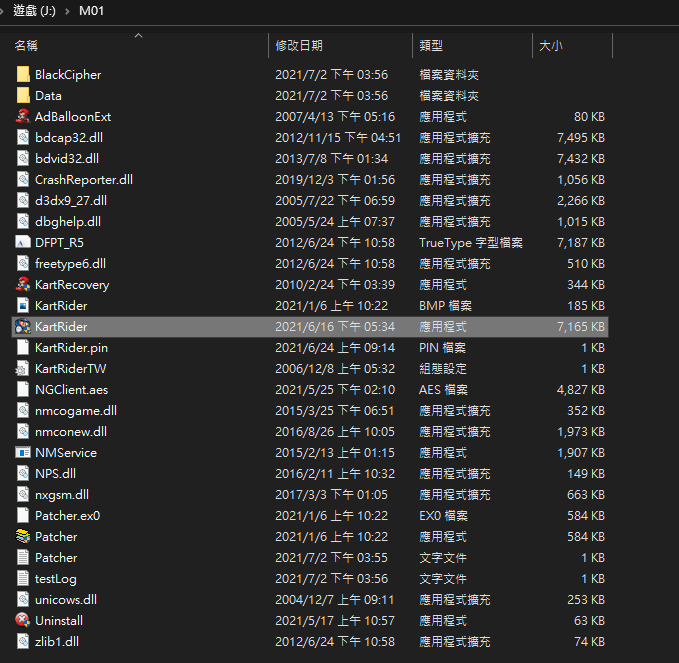679x663 pixels.
Task: Click the 1,907 KB size of NMService
Action: coord(581,453)
